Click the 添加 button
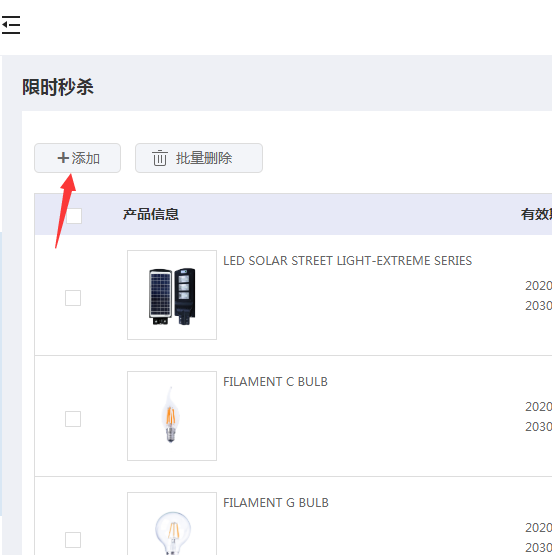This screenshot has width=552, height=555. (x=77, y=158)
